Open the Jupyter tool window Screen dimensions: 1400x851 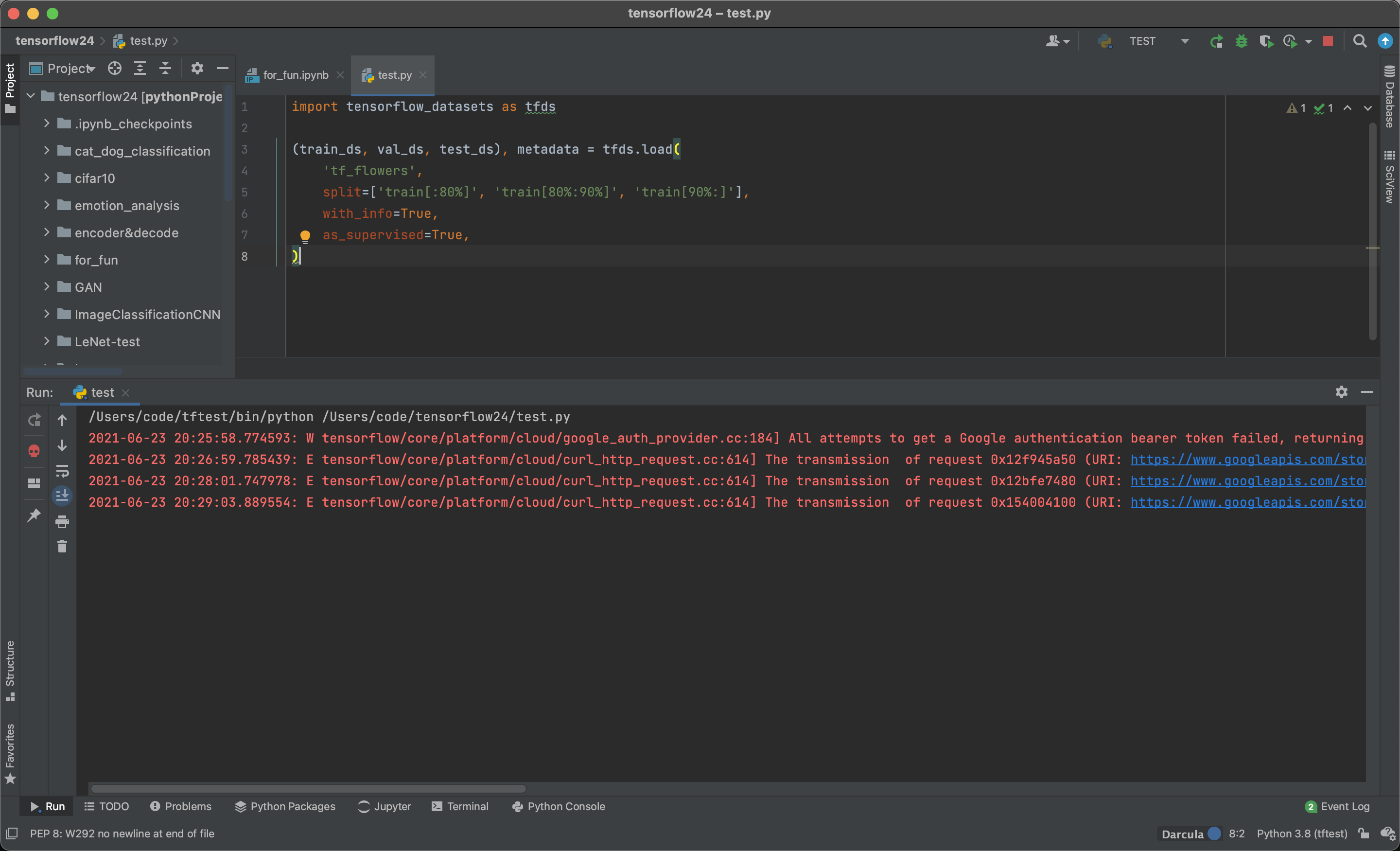click(385, 806)
